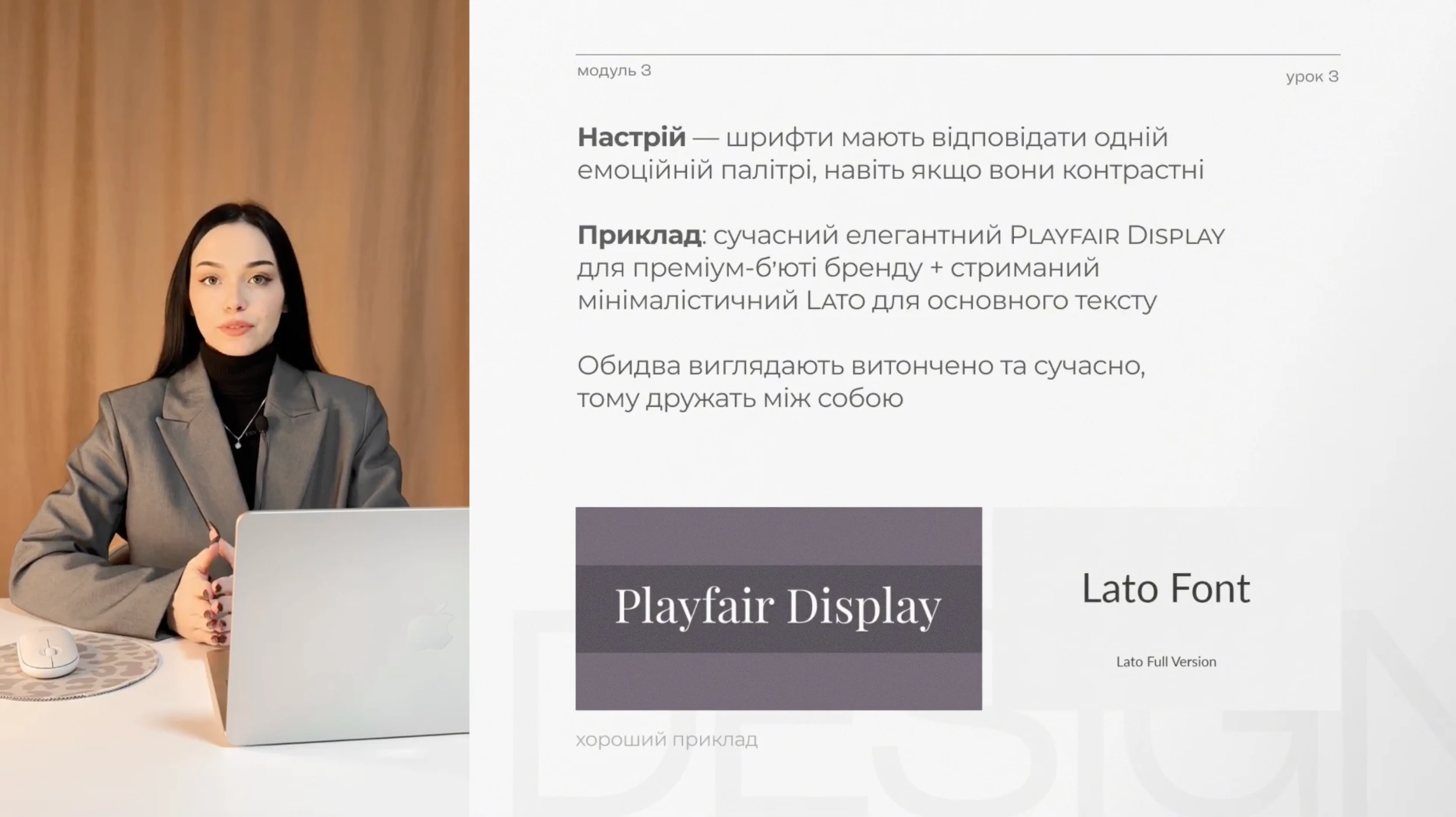Screen dimensions: 1456x817
Task: Click the line starting "емоційній палітрі"
Action: pos(890,170)
